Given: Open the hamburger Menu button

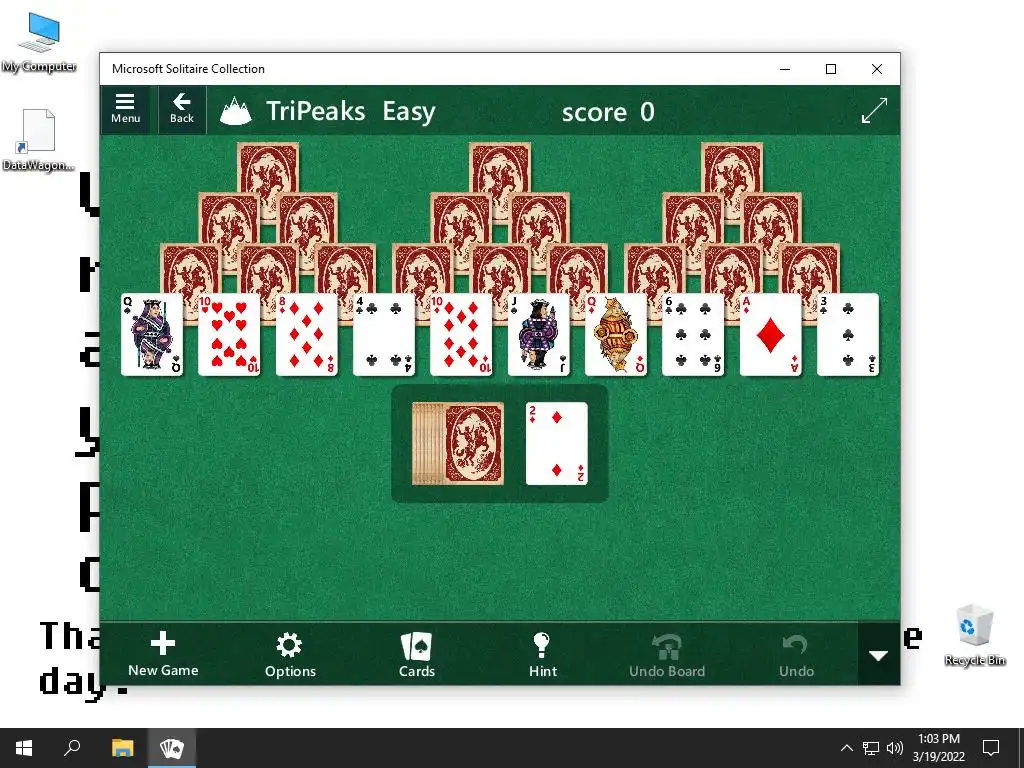Looking at the screenshot, I should click(x=125, y=109).
